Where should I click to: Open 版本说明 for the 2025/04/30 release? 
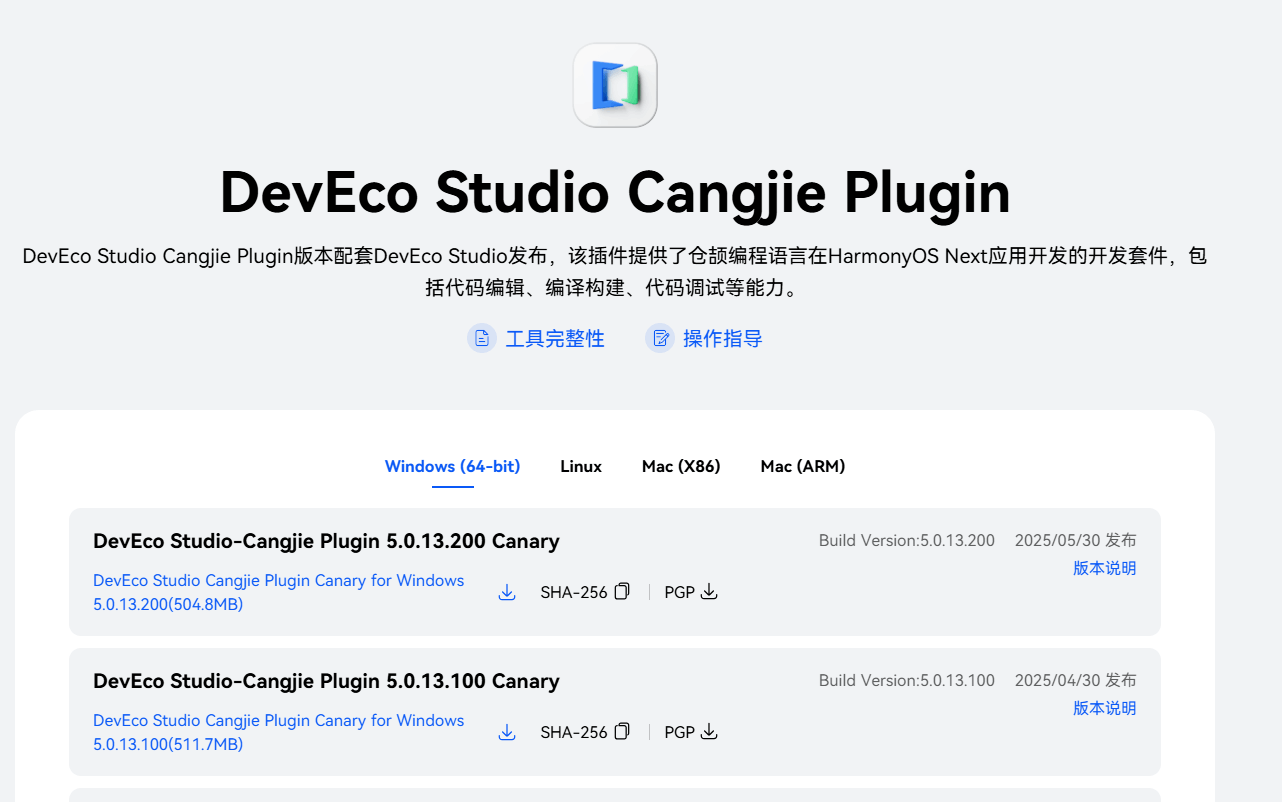[x=1105, y=708]
